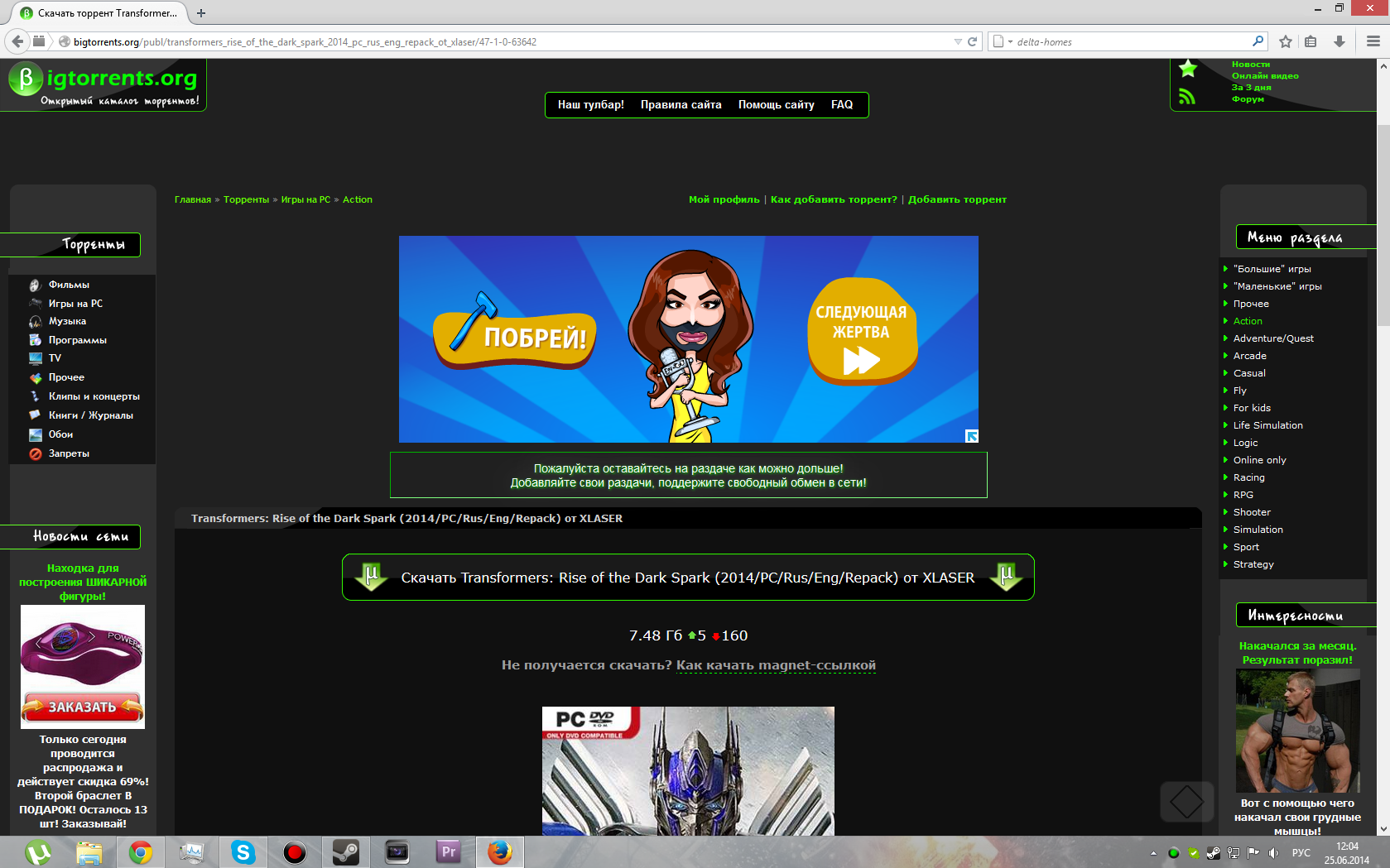The image size is (1390, 868).
Task: Click the ПОБРЕЙ! banner button
Action: (515, 335)
